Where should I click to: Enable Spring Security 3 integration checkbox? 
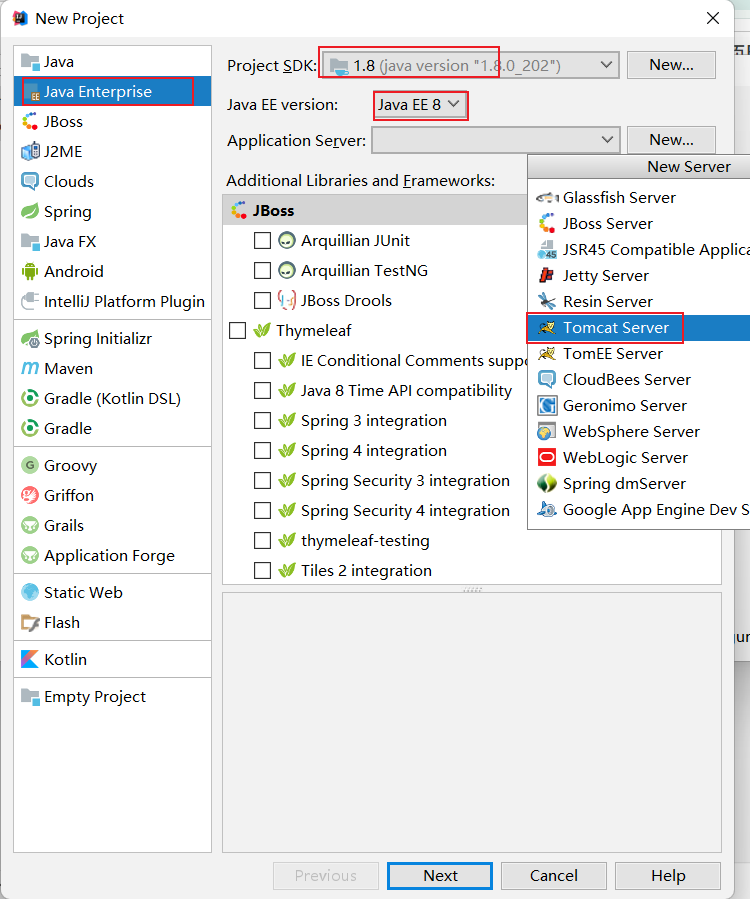coord(262,480)
